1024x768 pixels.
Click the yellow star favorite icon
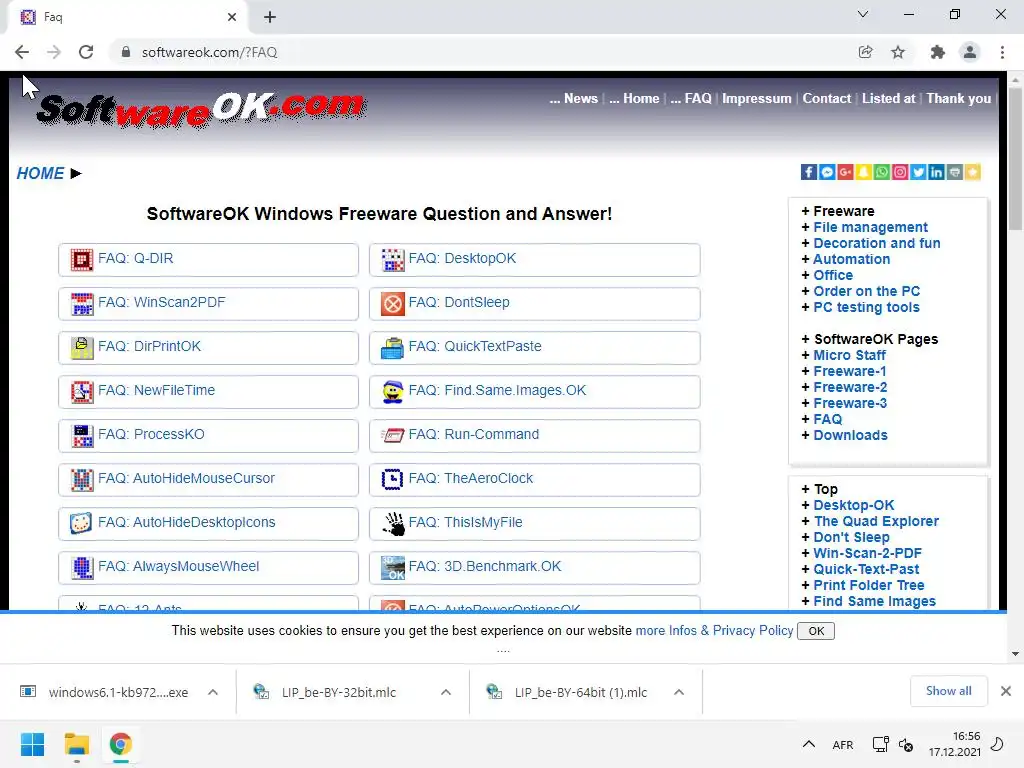972,172
